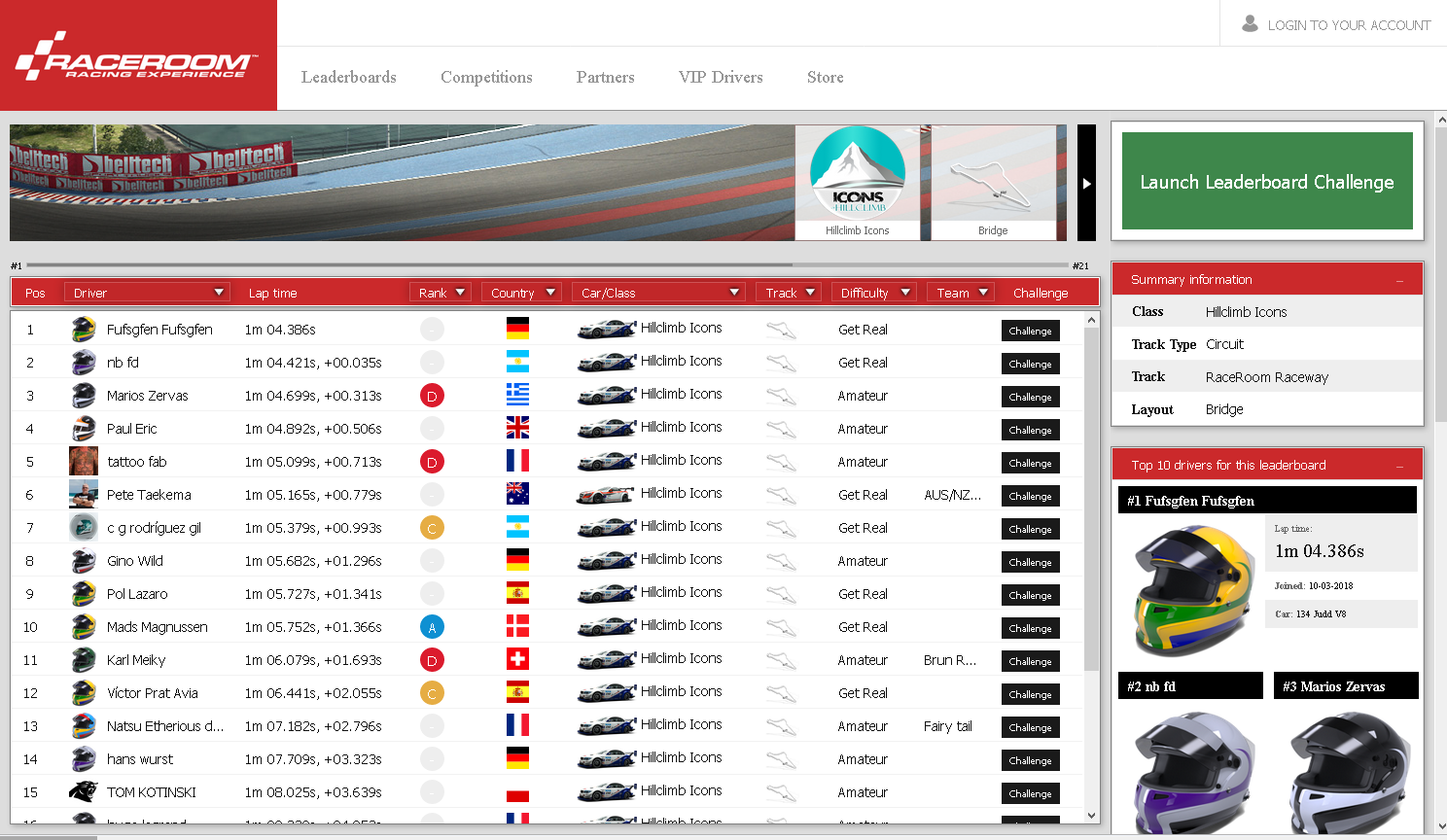Sort by the Lap time column header
This screenshot has width=1447, height=840.
pyautogui.click(x=272, y=293)
